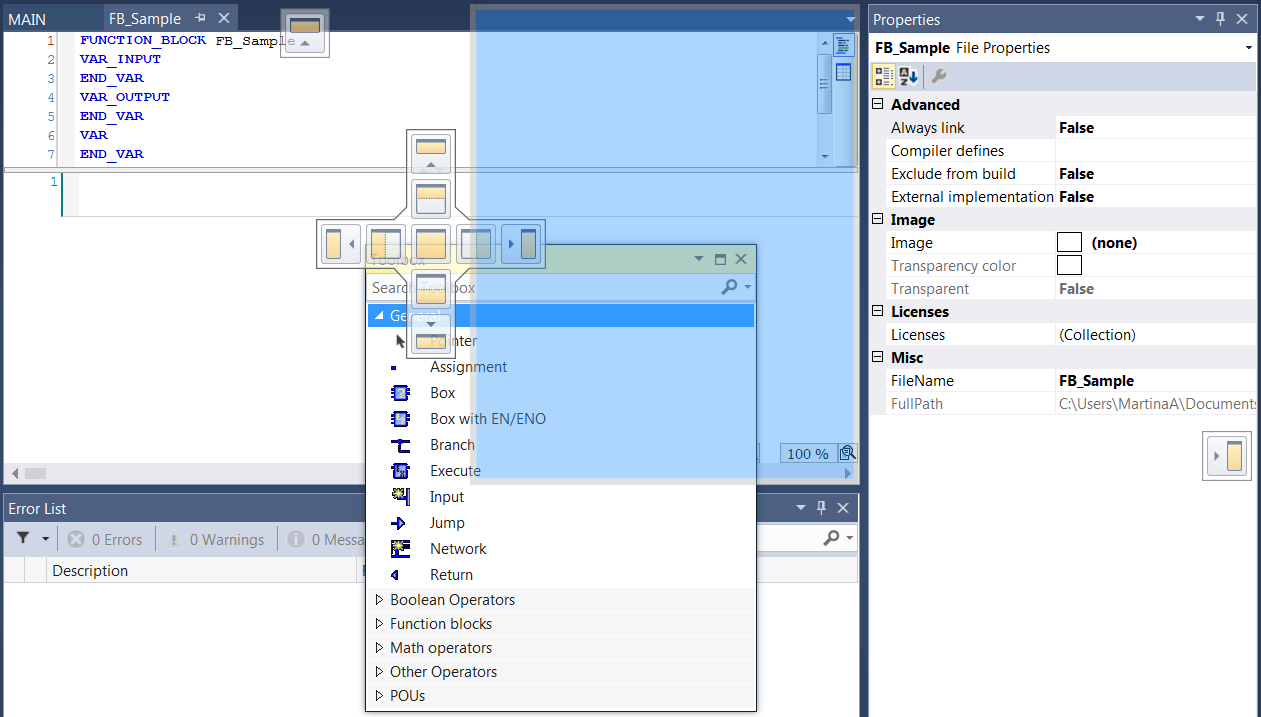1261x717 pixels.
Task: Click the dock guide next to FB_Sample declaration text
Action: point(305,33)
